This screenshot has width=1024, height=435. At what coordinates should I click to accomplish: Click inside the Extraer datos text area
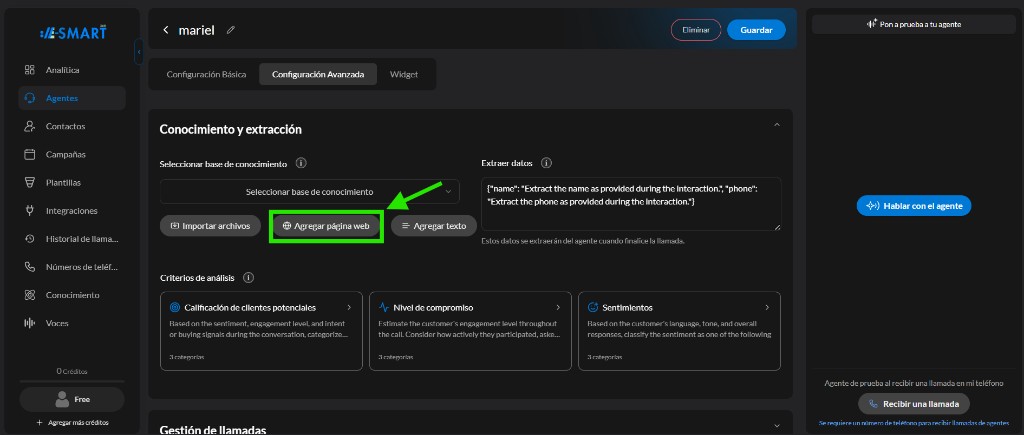[631, 204]
